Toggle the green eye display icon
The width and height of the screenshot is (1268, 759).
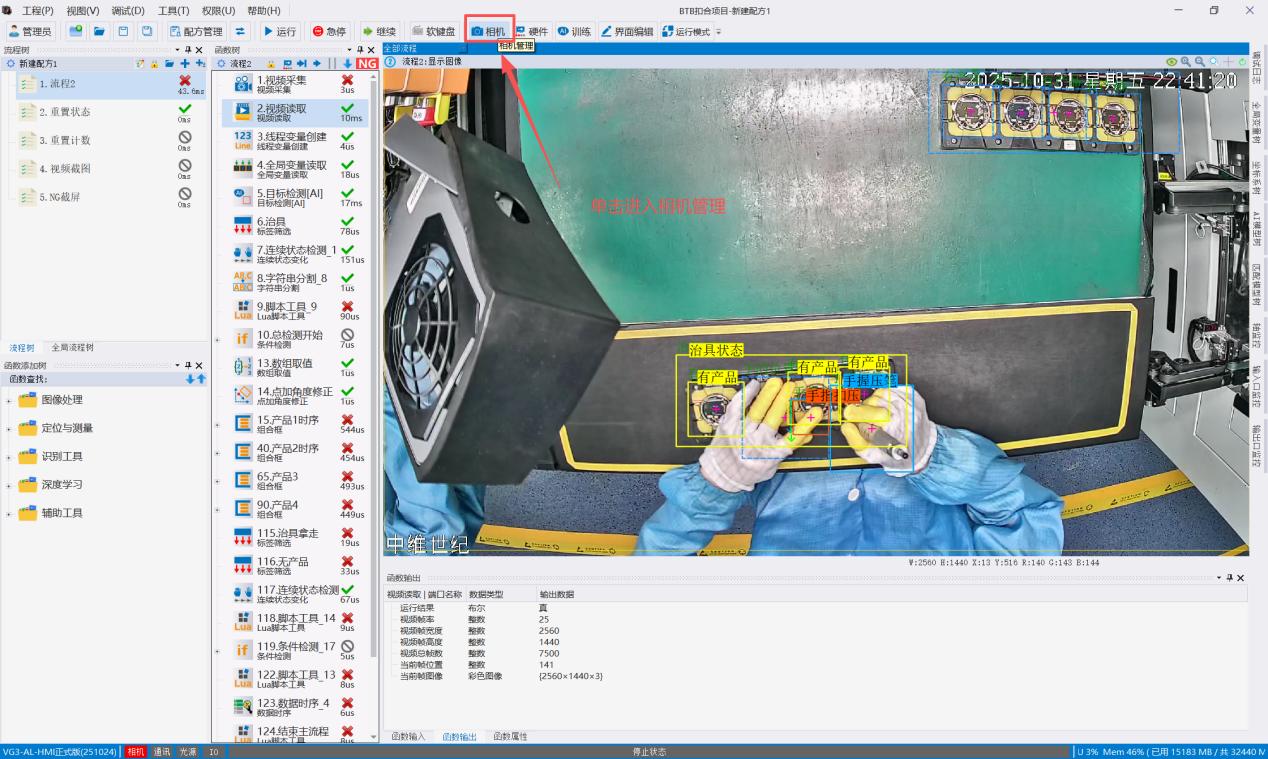1171,61
